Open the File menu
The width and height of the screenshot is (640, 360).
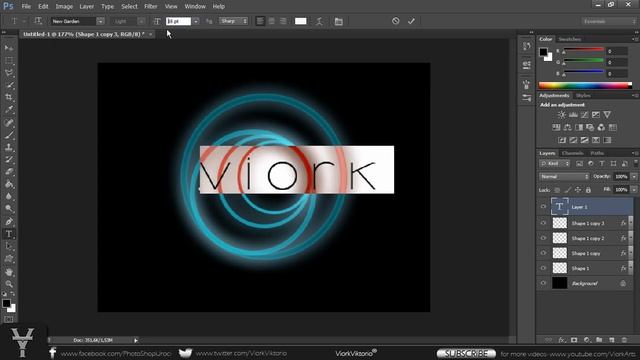coord(26,7)
